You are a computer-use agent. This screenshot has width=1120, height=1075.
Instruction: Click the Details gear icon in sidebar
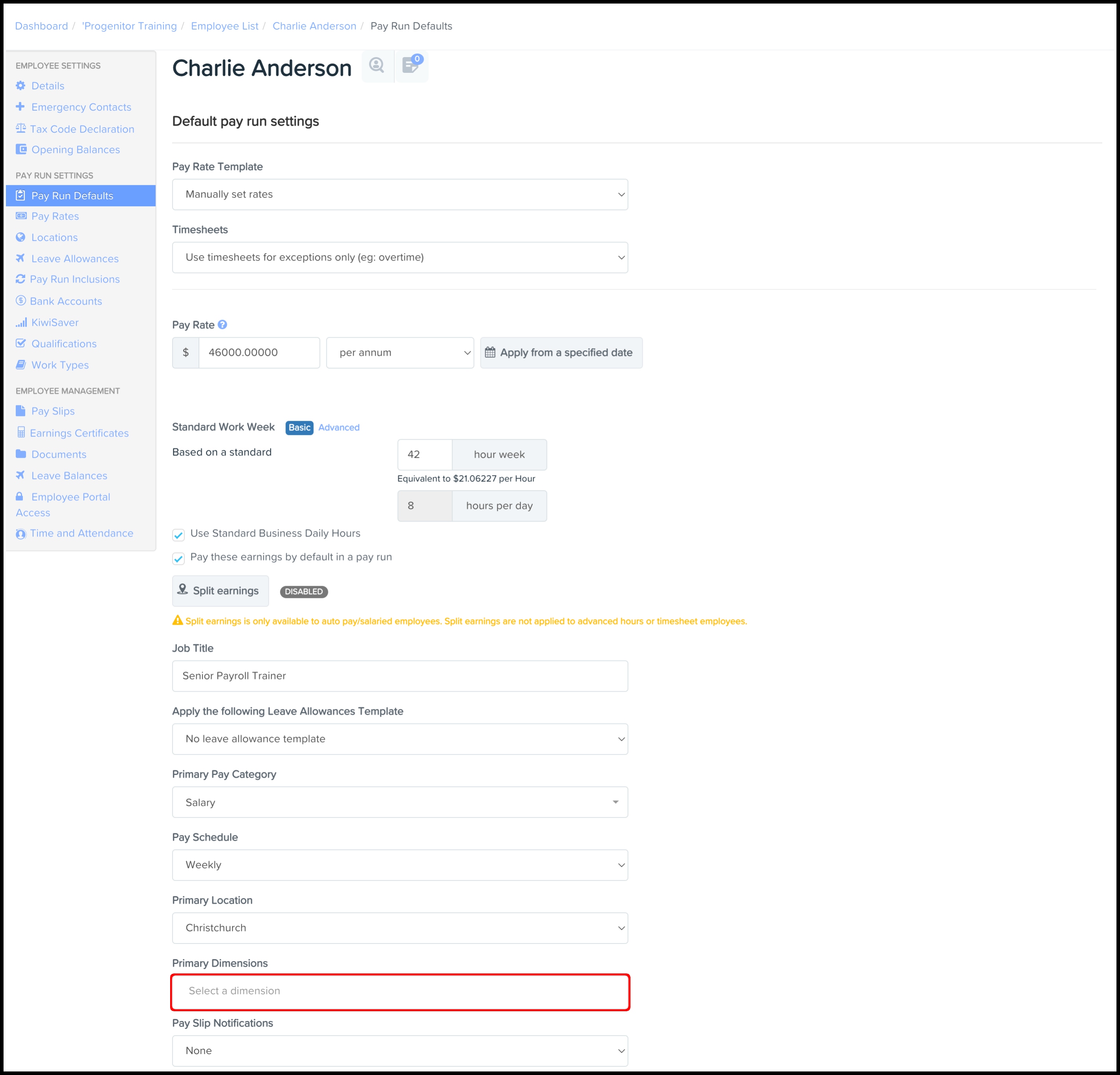(x=20, y=86)
